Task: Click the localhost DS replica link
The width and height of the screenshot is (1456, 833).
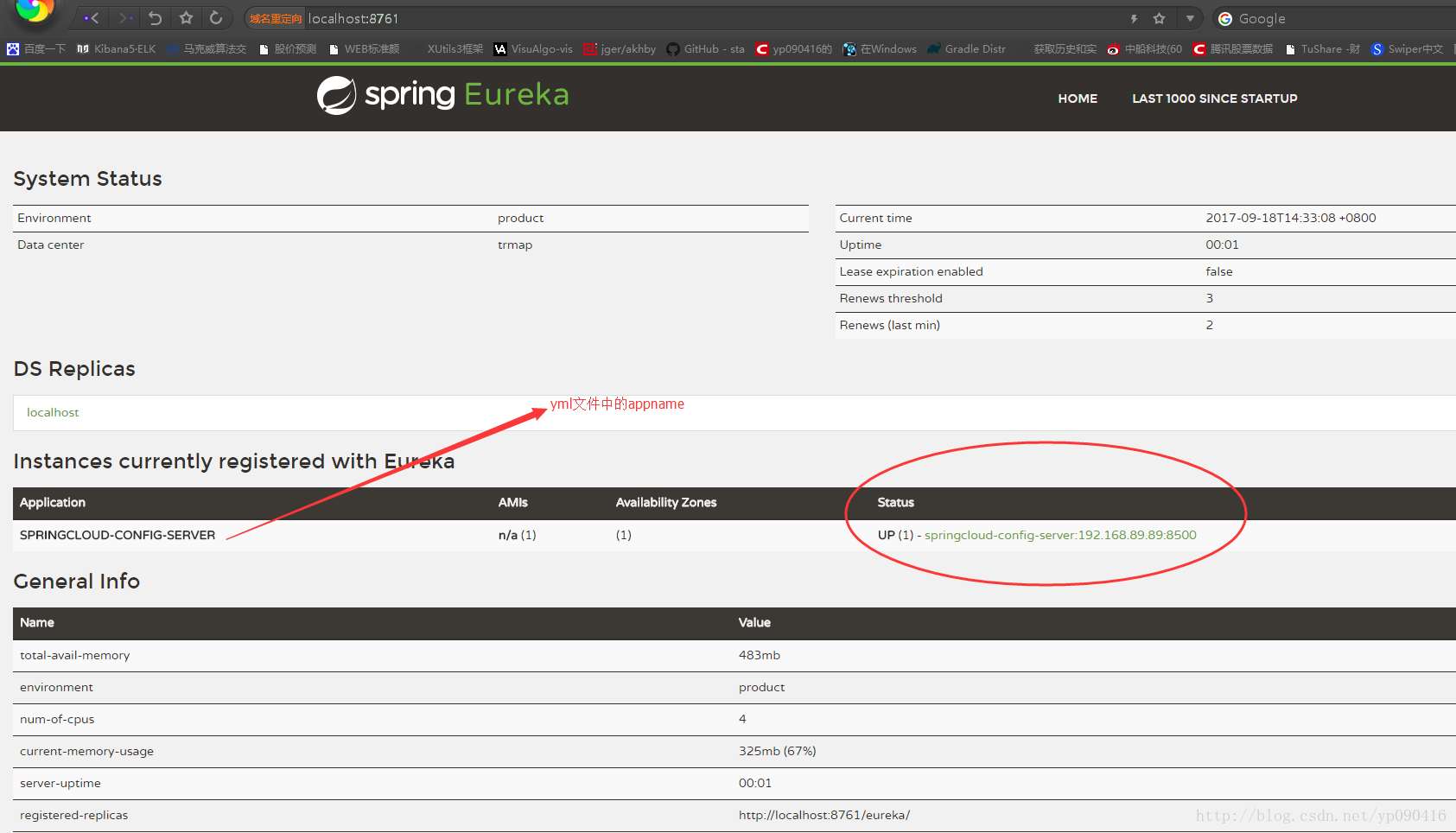Action: (x=53, y=412)
